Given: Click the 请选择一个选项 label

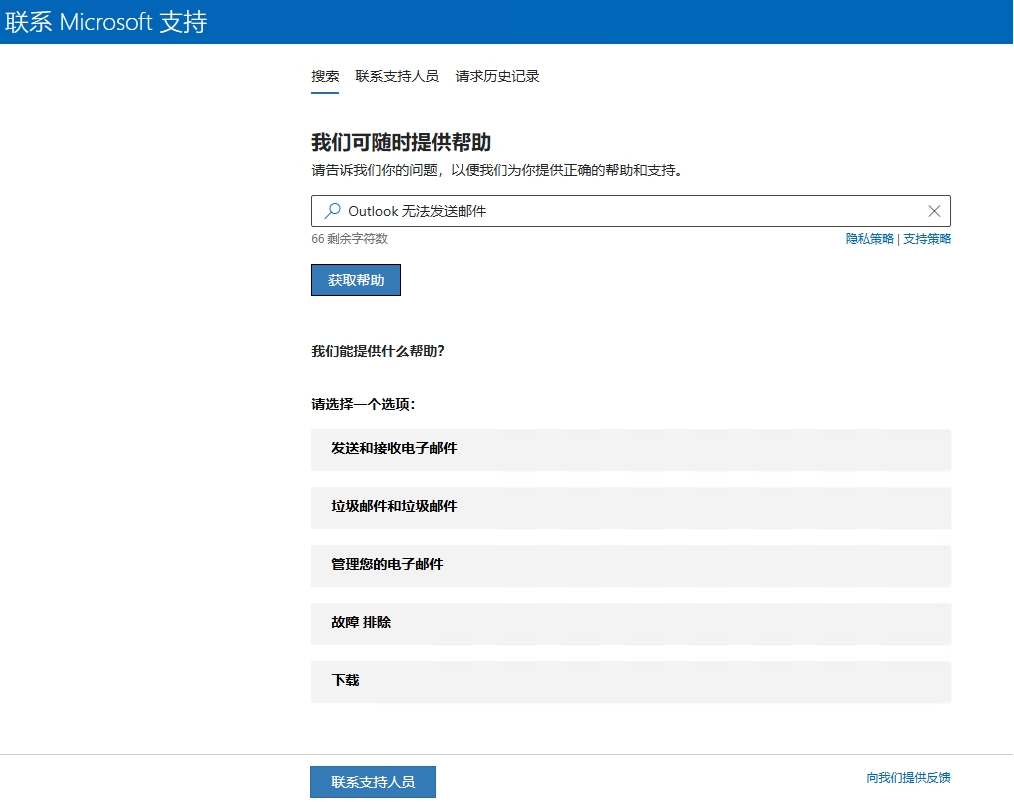Looking at the screenshot, I should 363,404.
